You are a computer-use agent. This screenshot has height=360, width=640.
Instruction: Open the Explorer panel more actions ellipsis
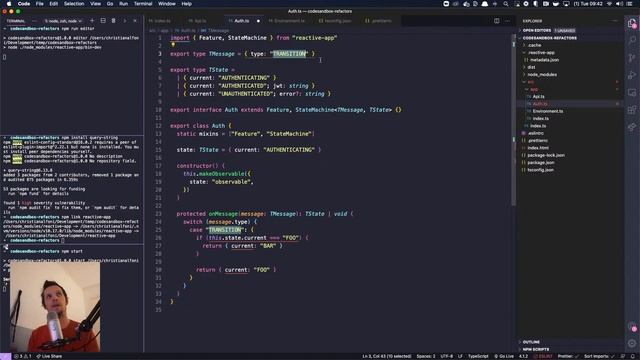pos(615,21)
